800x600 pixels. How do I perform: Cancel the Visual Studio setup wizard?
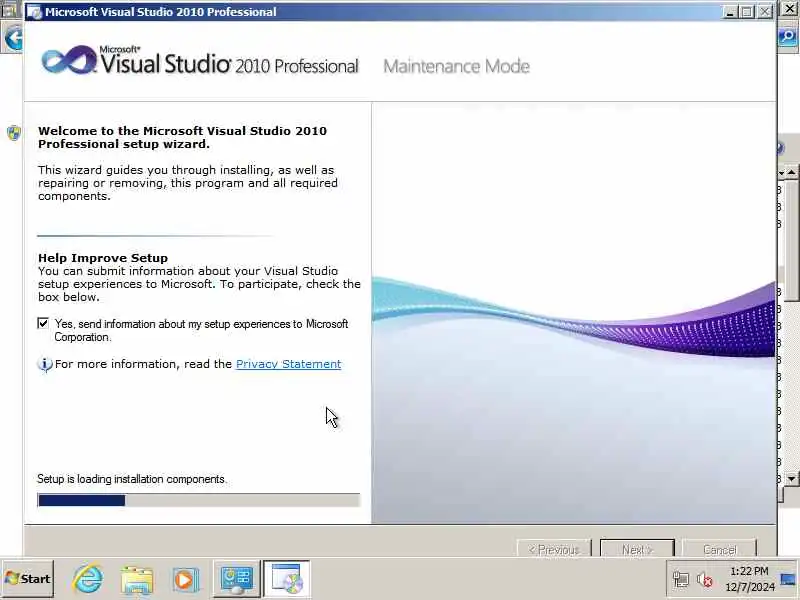[x=719, y=549]
